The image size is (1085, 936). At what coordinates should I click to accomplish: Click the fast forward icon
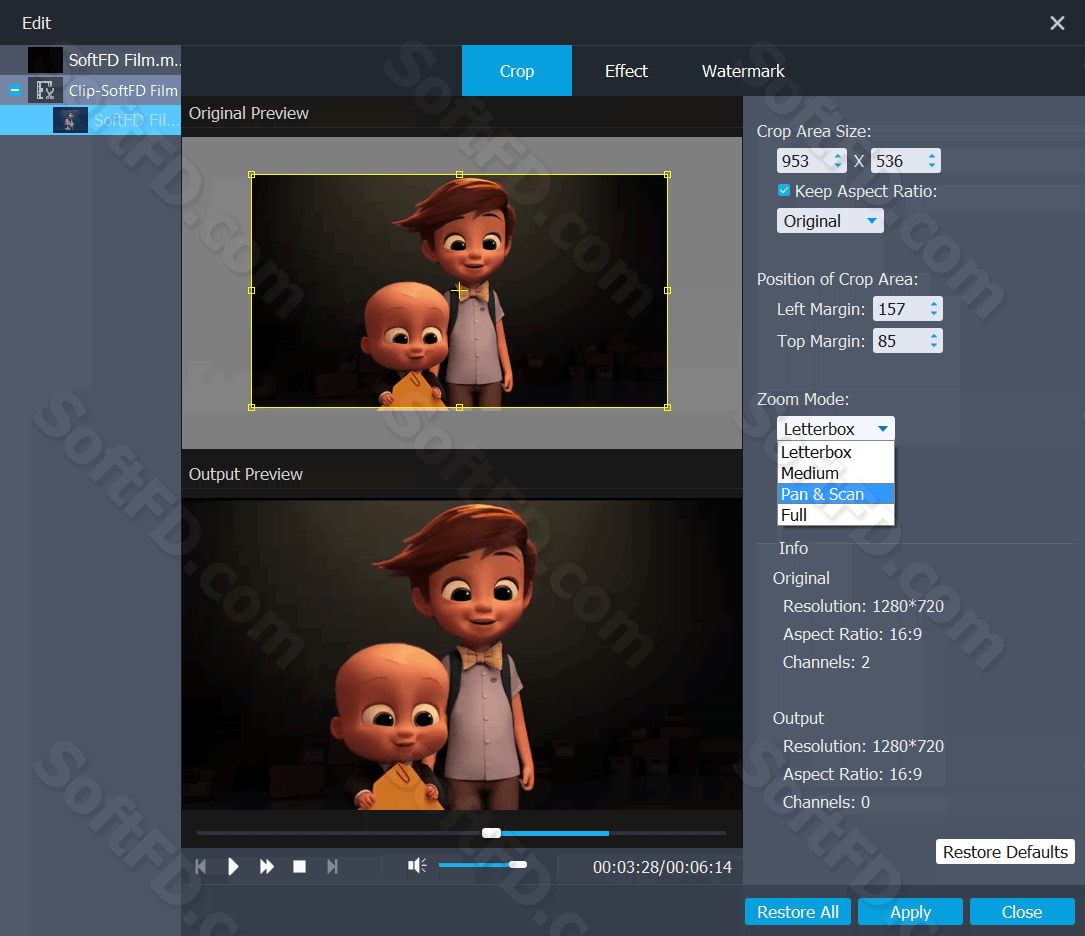[x=266, y=867]
